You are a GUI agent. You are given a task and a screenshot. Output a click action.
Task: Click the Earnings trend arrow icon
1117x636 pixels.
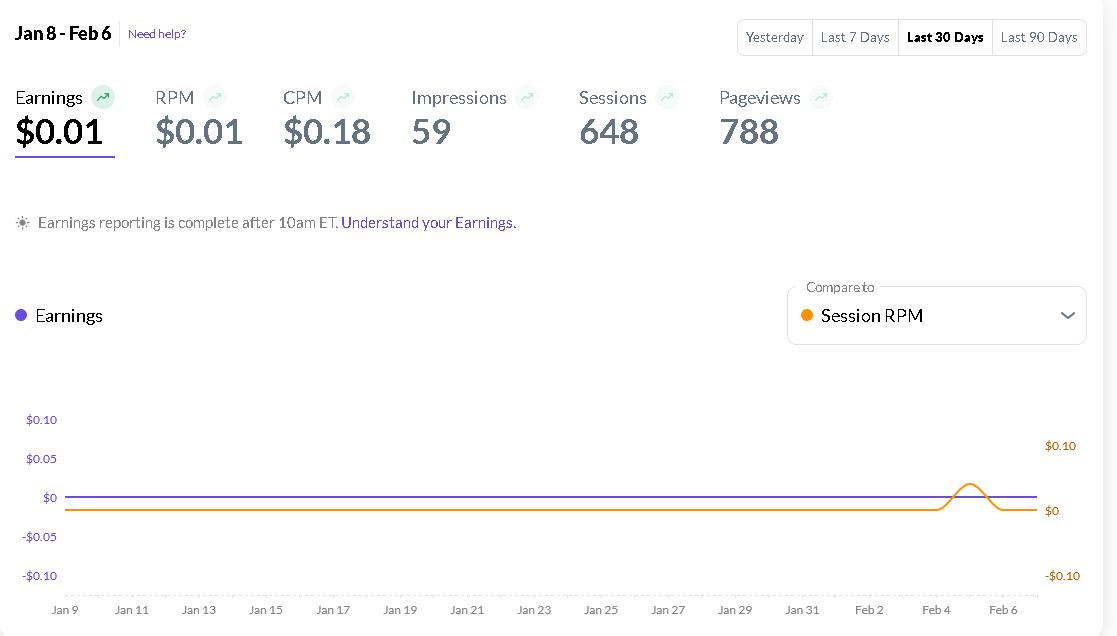[103, 97]
